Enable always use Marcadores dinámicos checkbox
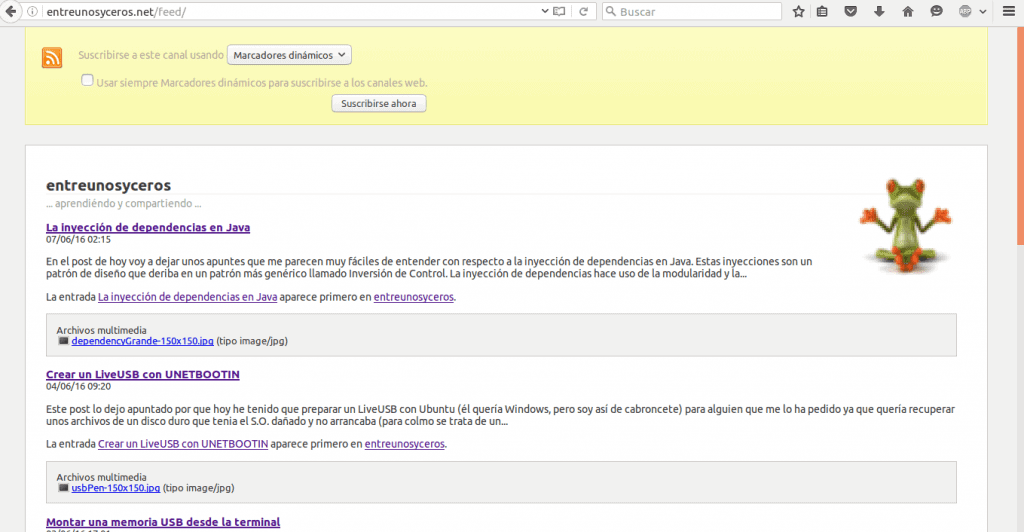This screenshot has height=532, width=1024. [x=88, y=80]
